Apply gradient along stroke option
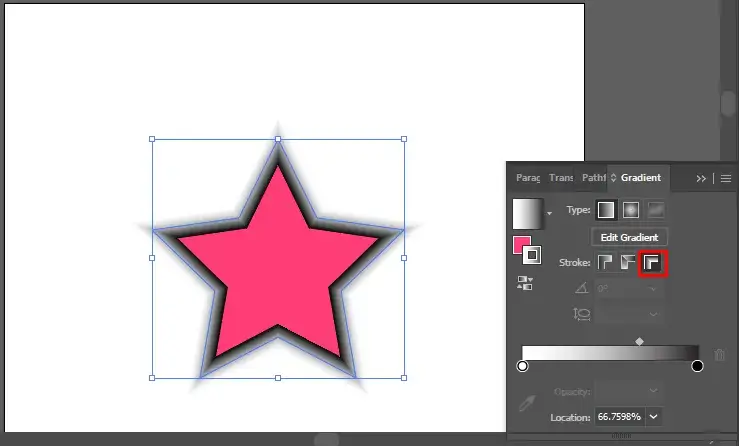This screenshot has width=739, height=446. pyautogui.click(x=628, y=262)
